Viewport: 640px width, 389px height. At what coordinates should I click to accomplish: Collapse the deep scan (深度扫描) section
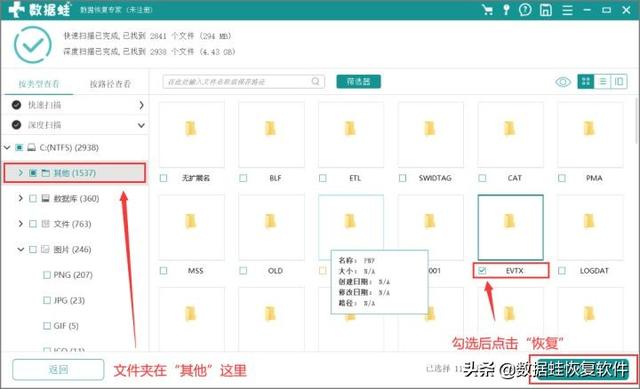click(141, 125)
